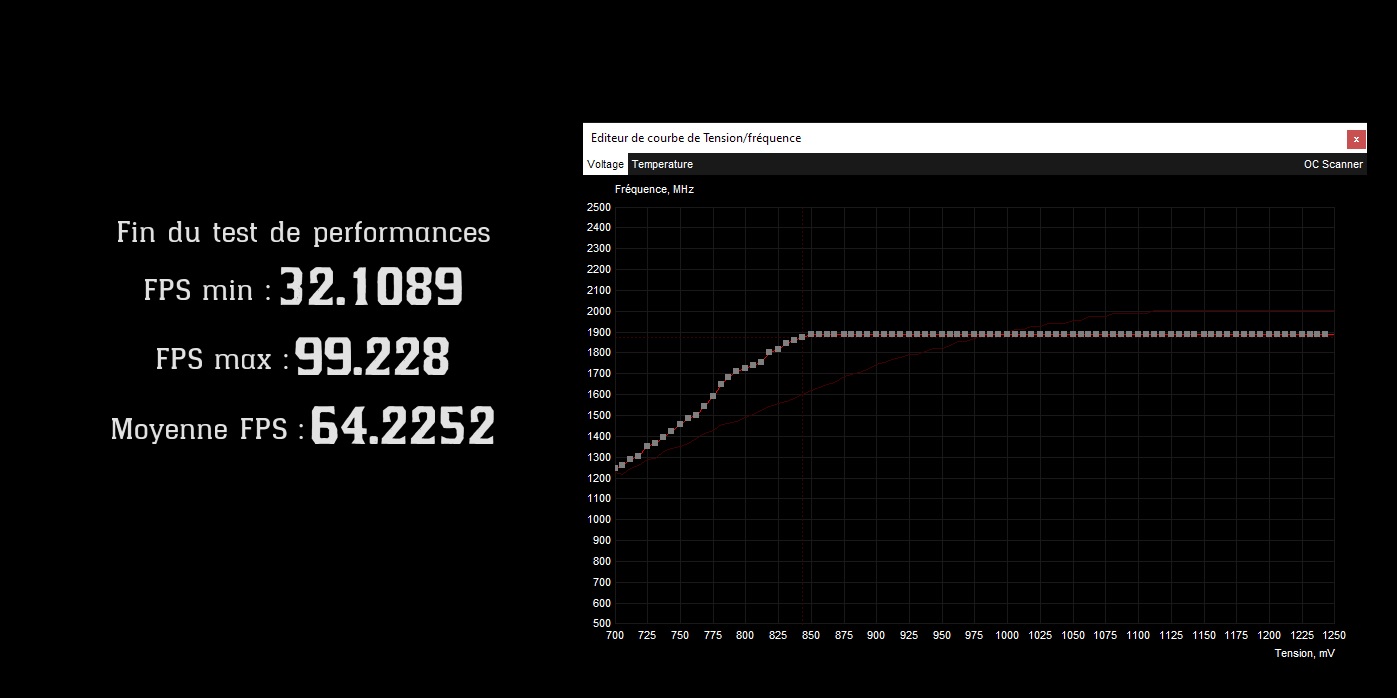This screenshot has height=698, width=1397.
Task: Switch to the Voltage tab
Action: [606, 164]
